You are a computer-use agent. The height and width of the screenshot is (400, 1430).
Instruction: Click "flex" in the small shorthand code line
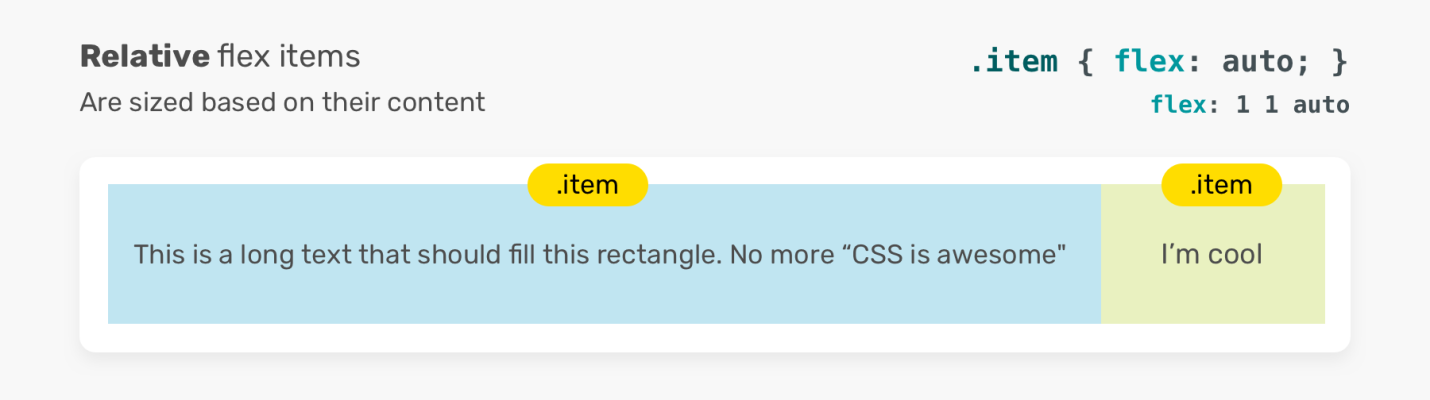click(x=1179, y=104)
